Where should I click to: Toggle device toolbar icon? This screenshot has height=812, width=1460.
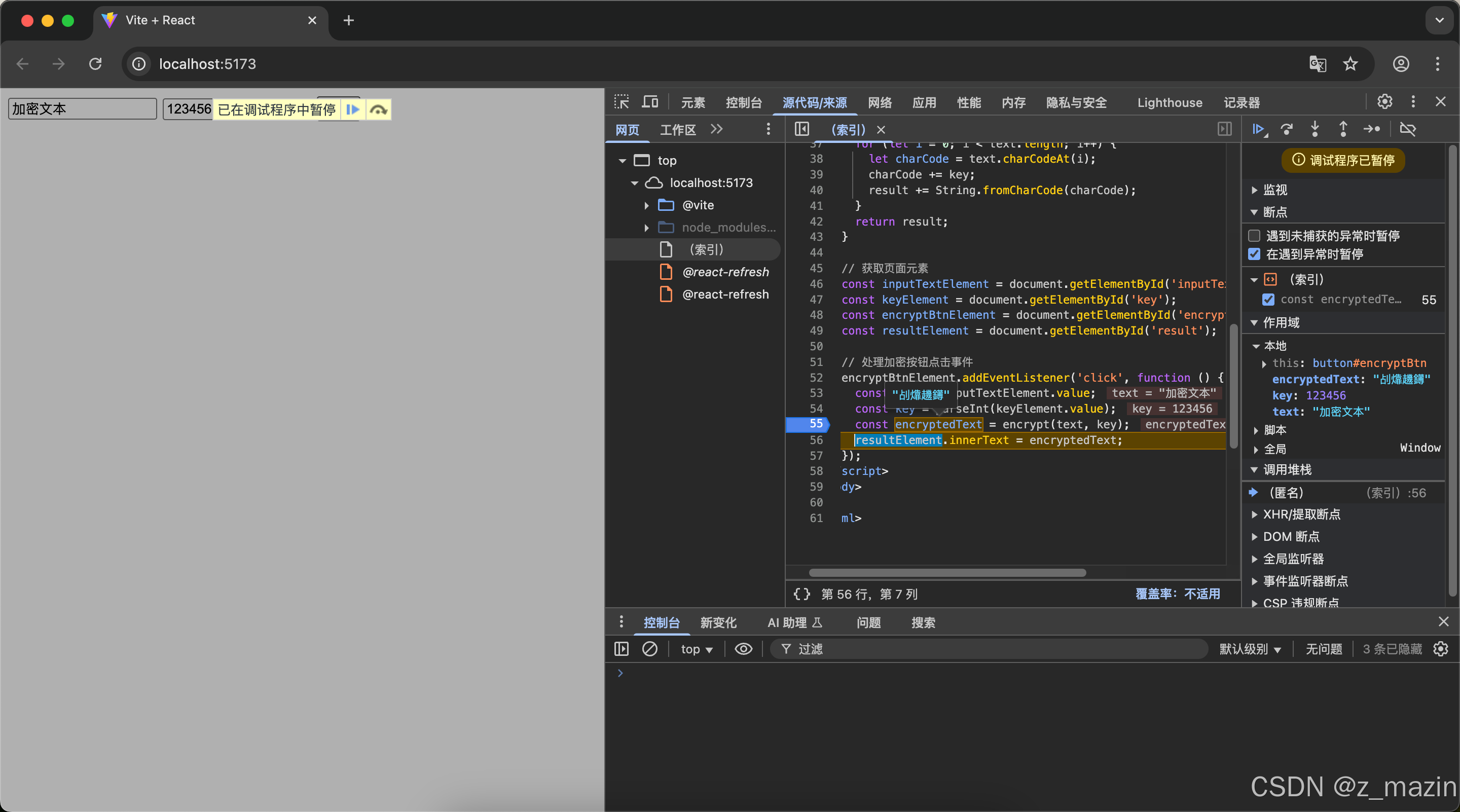coord(650,102)
